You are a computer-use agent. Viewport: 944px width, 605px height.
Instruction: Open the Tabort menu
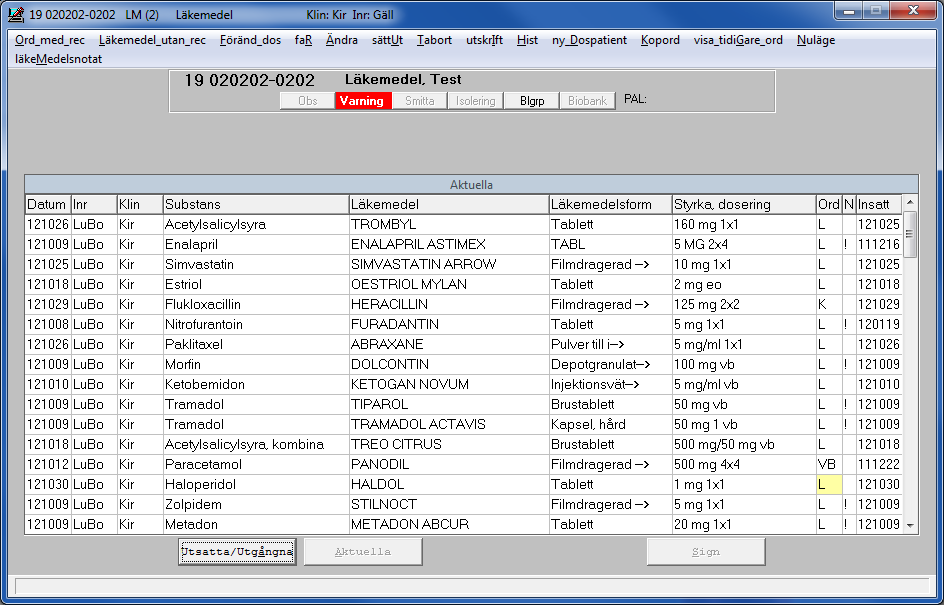(x=434, y=40)
